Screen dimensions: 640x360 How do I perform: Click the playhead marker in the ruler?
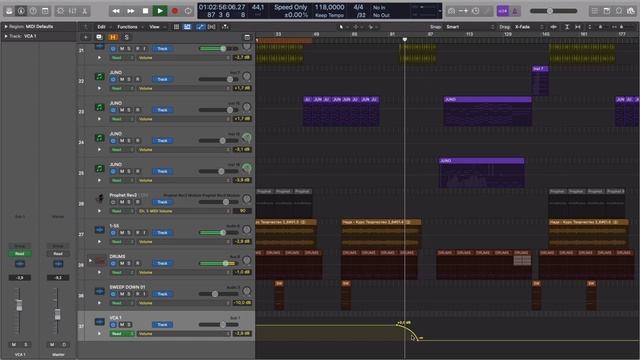404,40
